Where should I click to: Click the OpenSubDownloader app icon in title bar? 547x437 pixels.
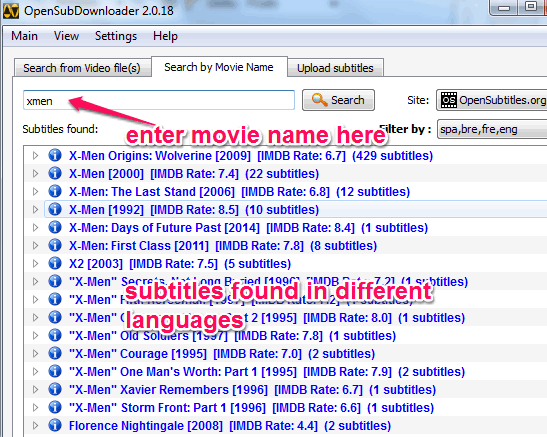pos(10,11)
